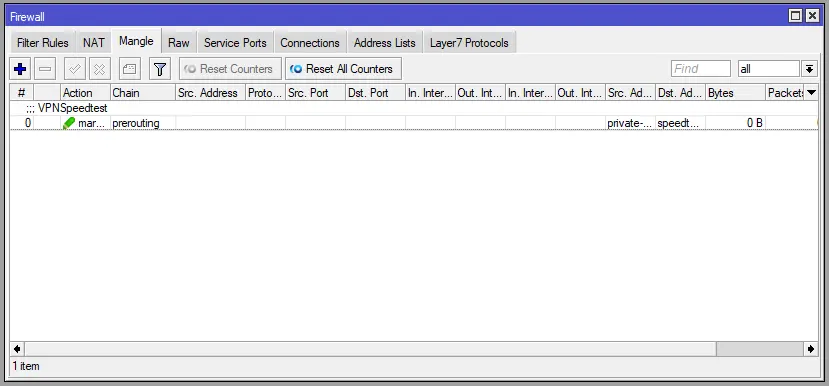Maximize the Firewall window
This screenshot has width=829, height=386.
[x=795, y=16]
